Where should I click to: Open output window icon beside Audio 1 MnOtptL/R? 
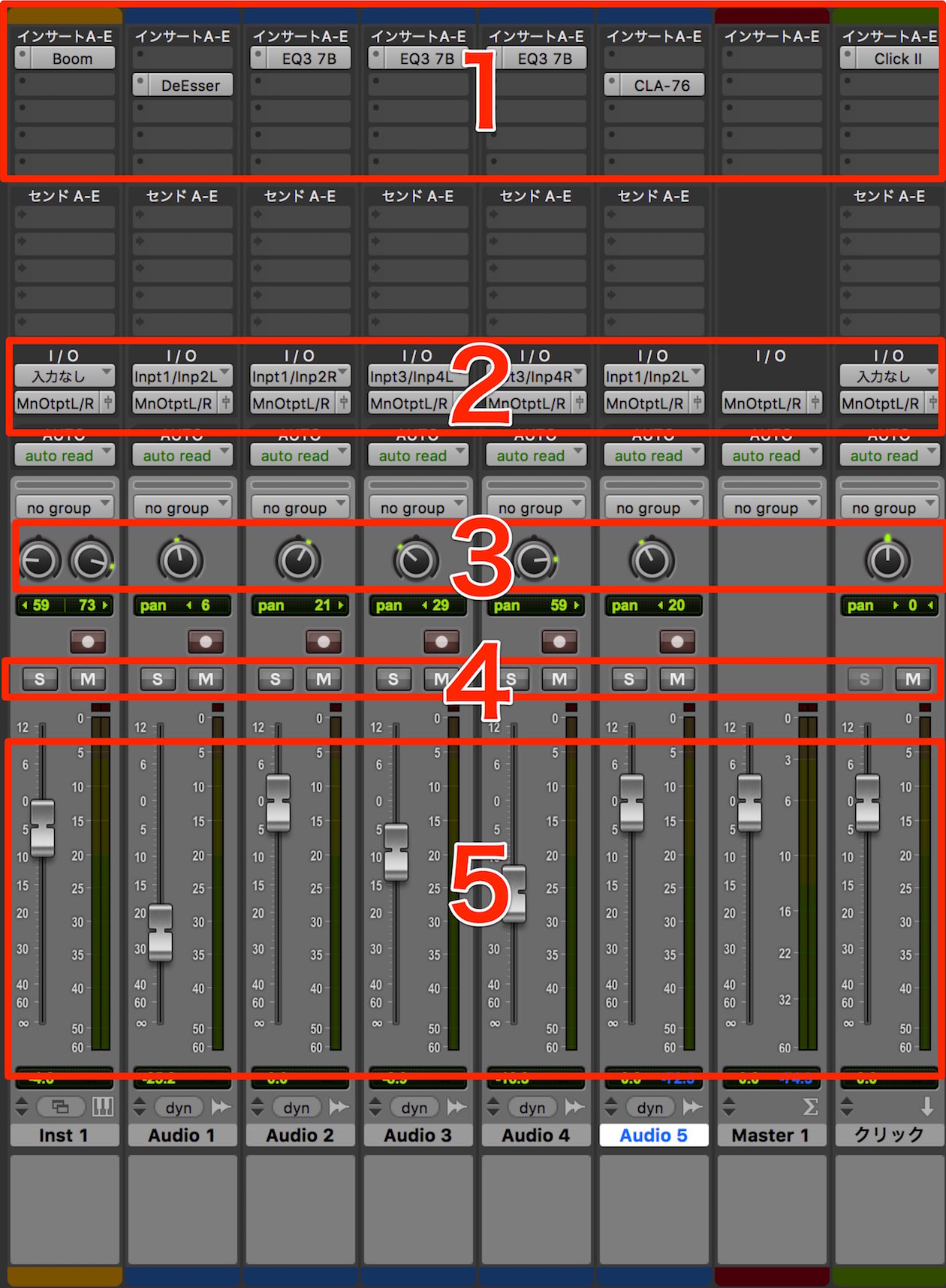click(x=226, y=403)
